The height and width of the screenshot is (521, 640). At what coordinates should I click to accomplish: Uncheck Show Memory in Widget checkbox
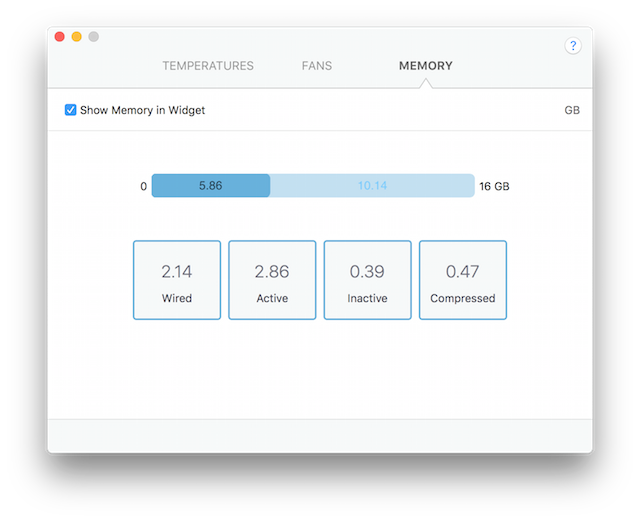[x=70, y=110]
